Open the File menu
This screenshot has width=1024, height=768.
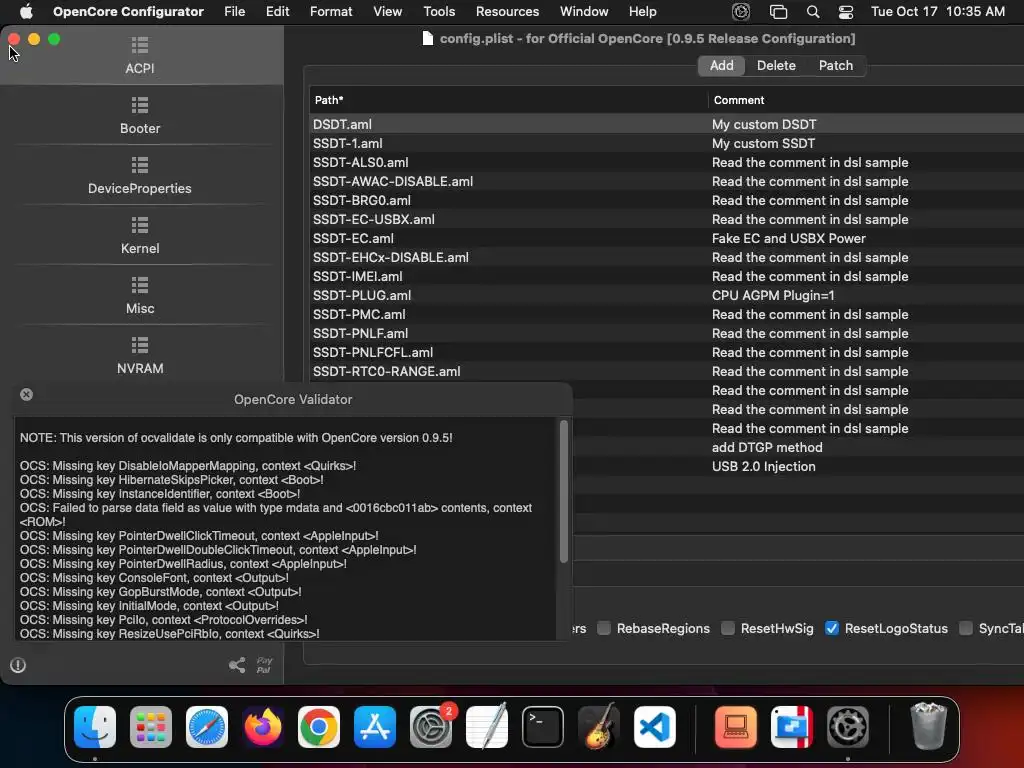tap(234, 12)
